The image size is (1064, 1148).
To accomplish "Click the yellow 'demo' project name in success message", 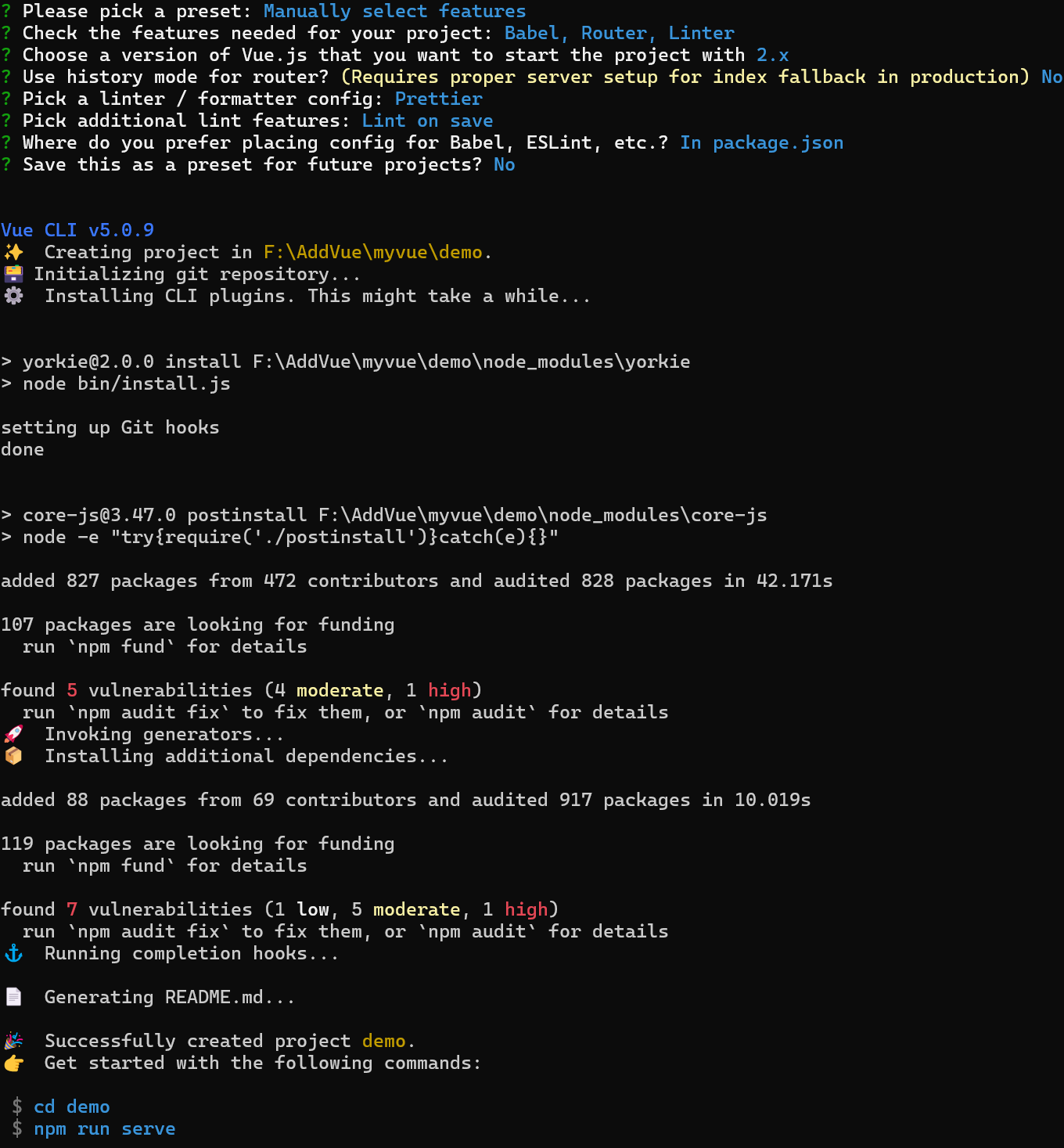I will pyautogui.click(x=383, y=1041).
